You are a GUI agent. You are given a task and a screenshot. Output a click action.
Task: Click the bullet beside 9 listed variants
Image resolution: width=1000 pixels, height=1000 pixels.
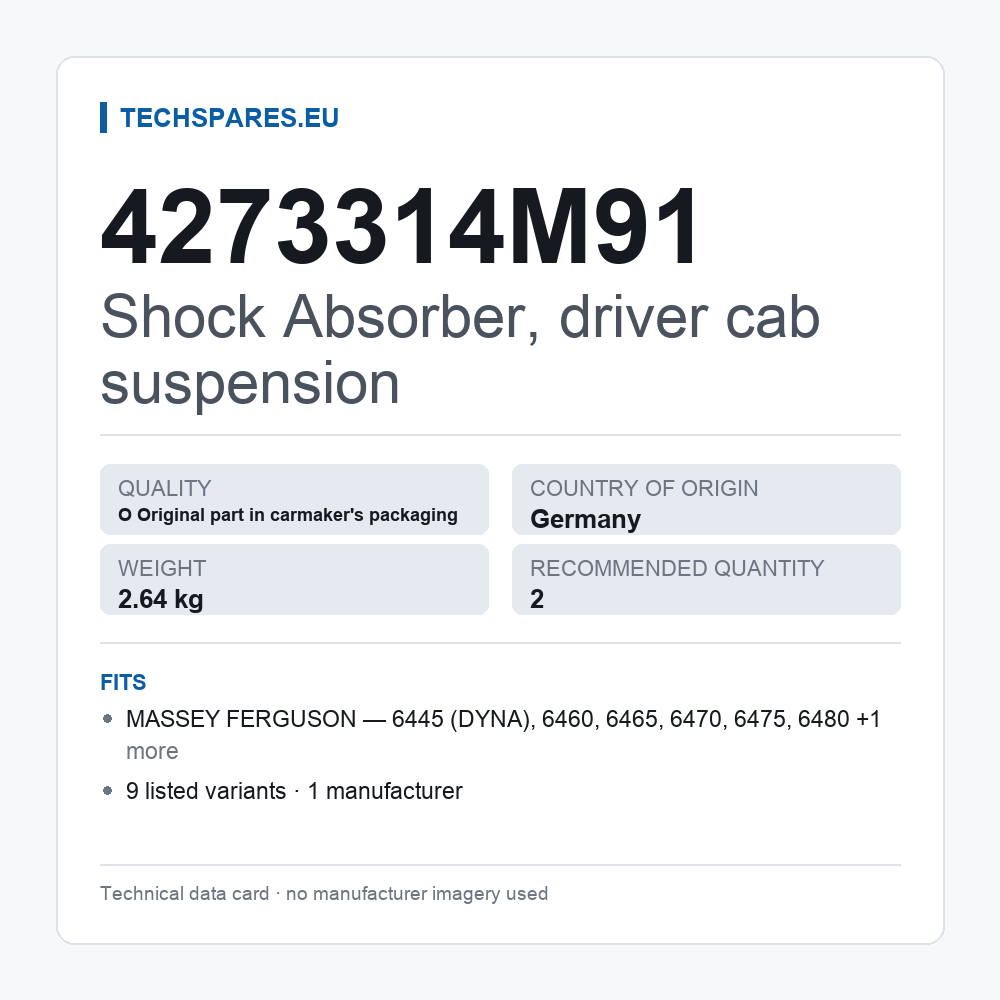(108, 791)
